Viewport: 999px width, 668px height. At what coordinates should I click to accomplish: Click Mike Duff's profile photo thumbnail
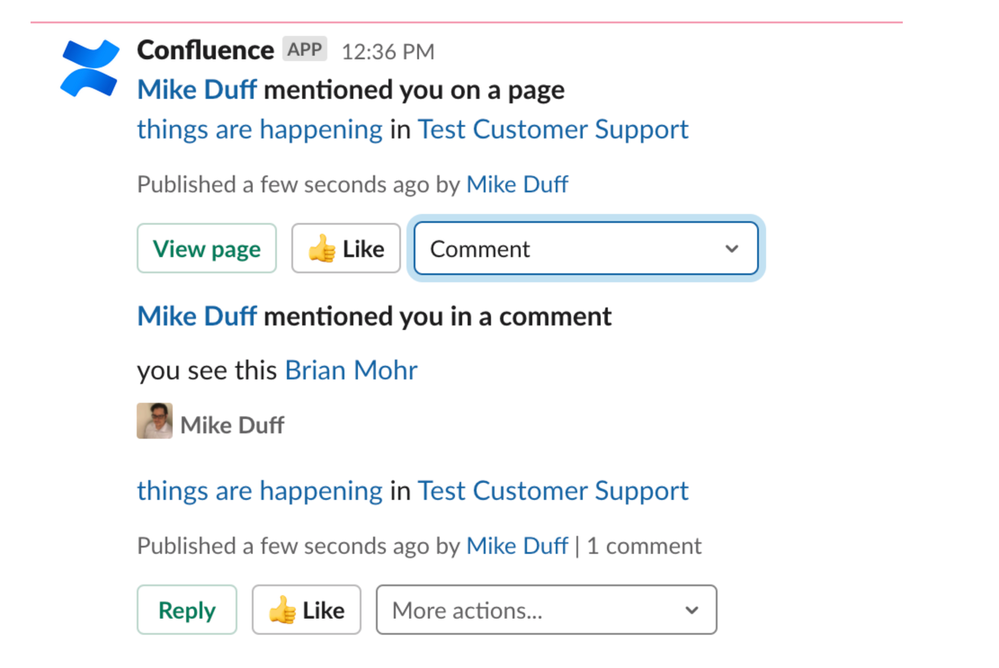154,421
